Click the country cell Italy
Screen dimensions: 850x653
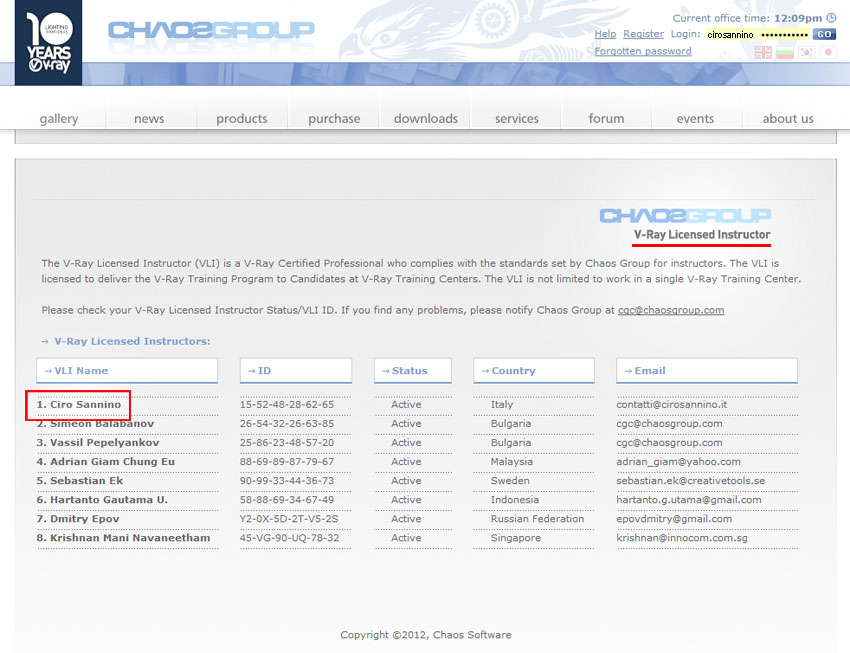click(502, 404)
